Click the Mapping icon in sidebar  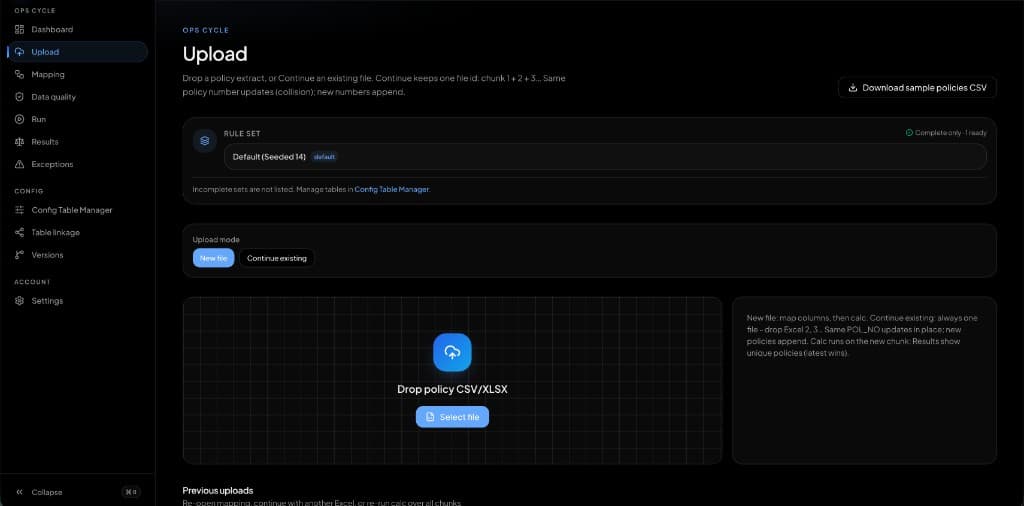[x=19, y=74]
